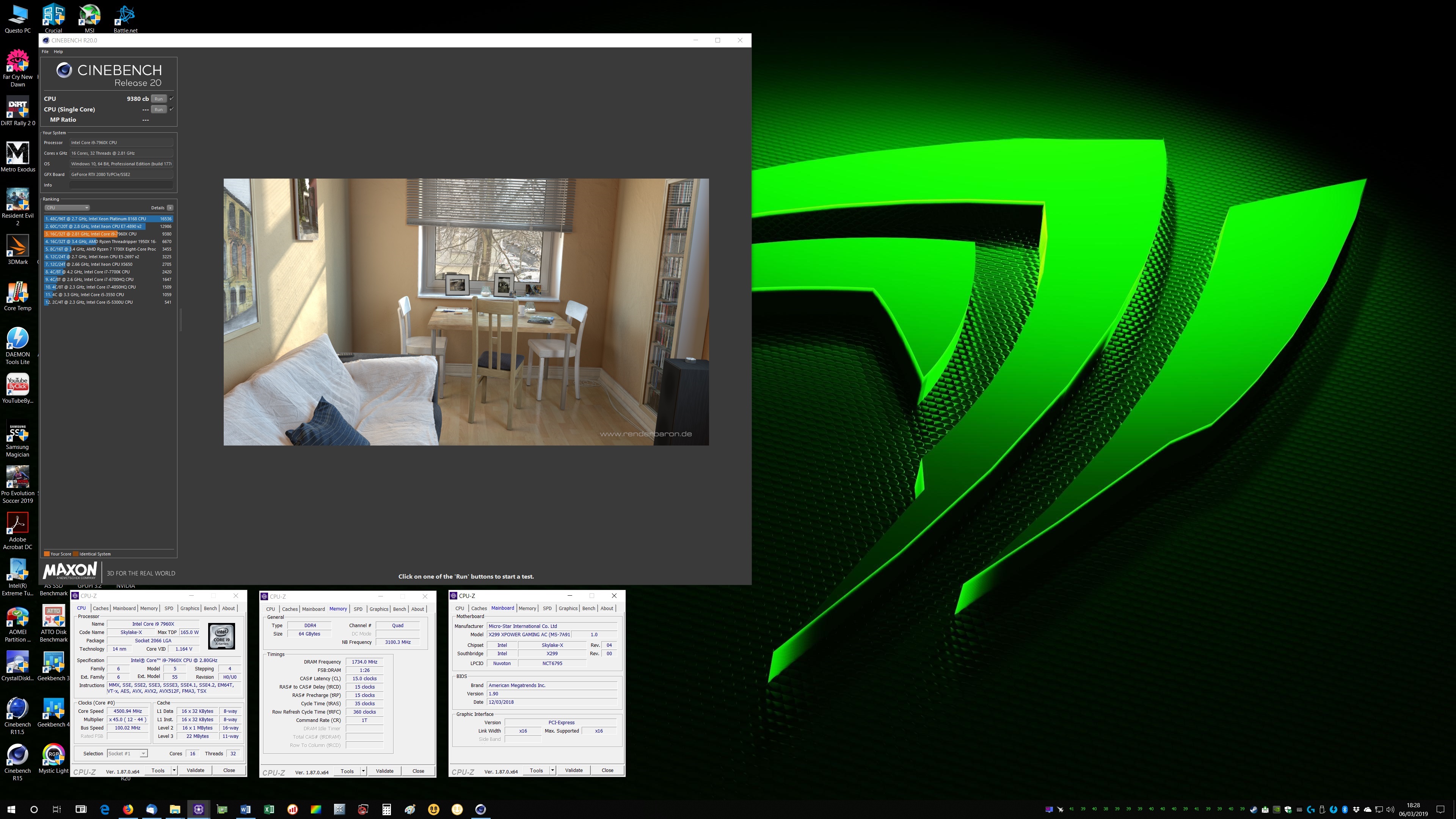Image resolution: width=1456 pixels, height=819 pixels.
Task: Open Tools dropdown arrow in Mainboard CPU-Z window
Action: coord(553,770)
